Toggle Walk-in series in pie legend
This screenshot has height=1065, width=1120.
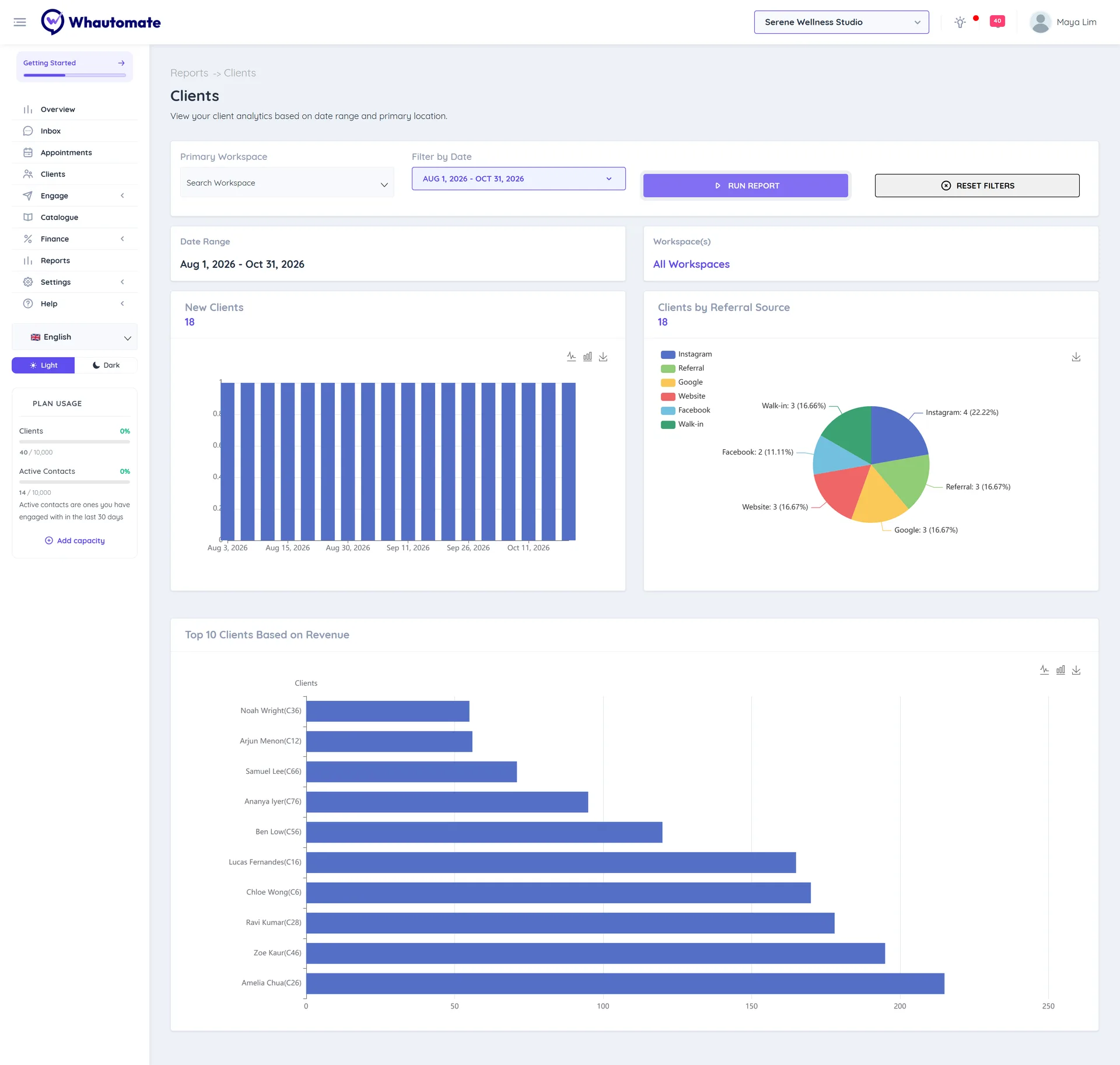pos(682,424)
